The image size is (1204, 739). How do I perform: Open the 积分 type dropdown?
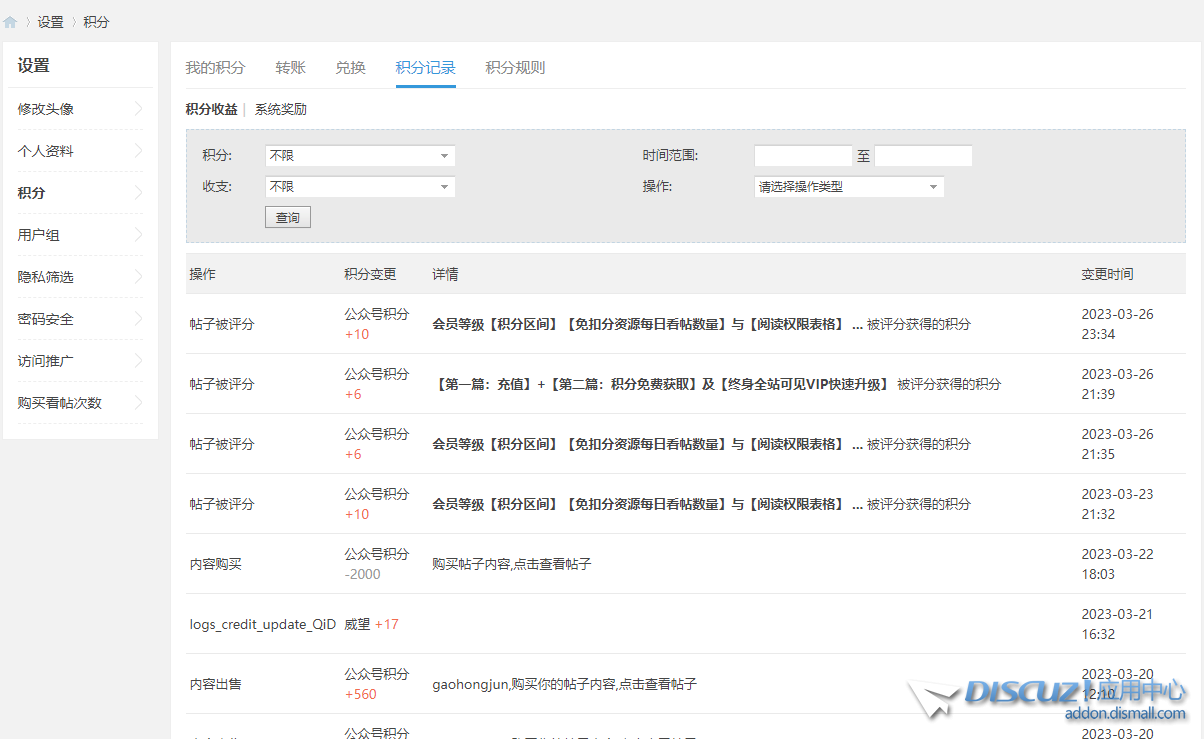pyautogui.click(x=359, y=156)
